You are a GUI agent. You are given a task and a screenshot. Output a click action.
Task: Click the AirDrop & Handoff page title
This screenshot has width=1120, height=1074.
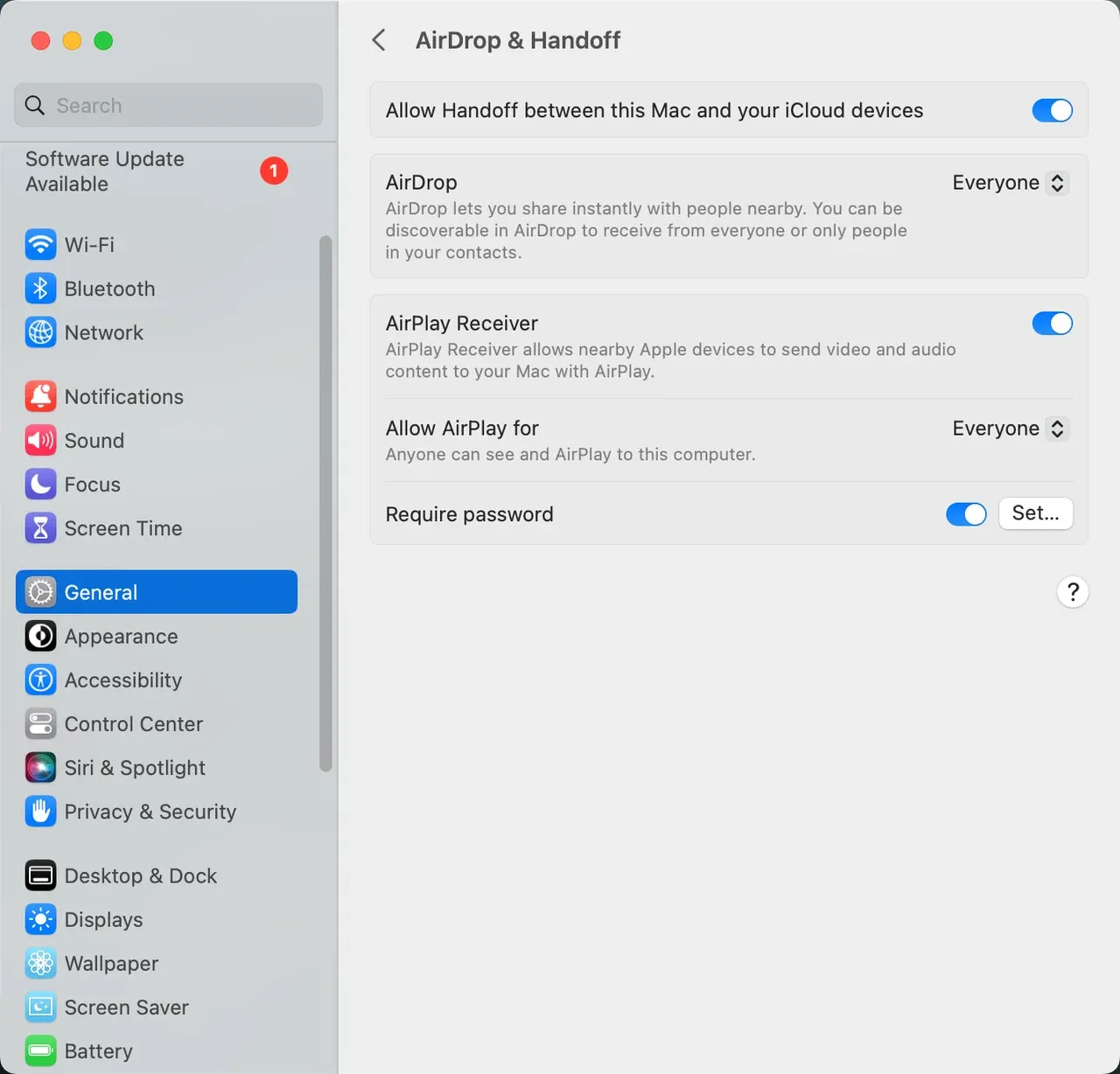(x=518, y=40)
